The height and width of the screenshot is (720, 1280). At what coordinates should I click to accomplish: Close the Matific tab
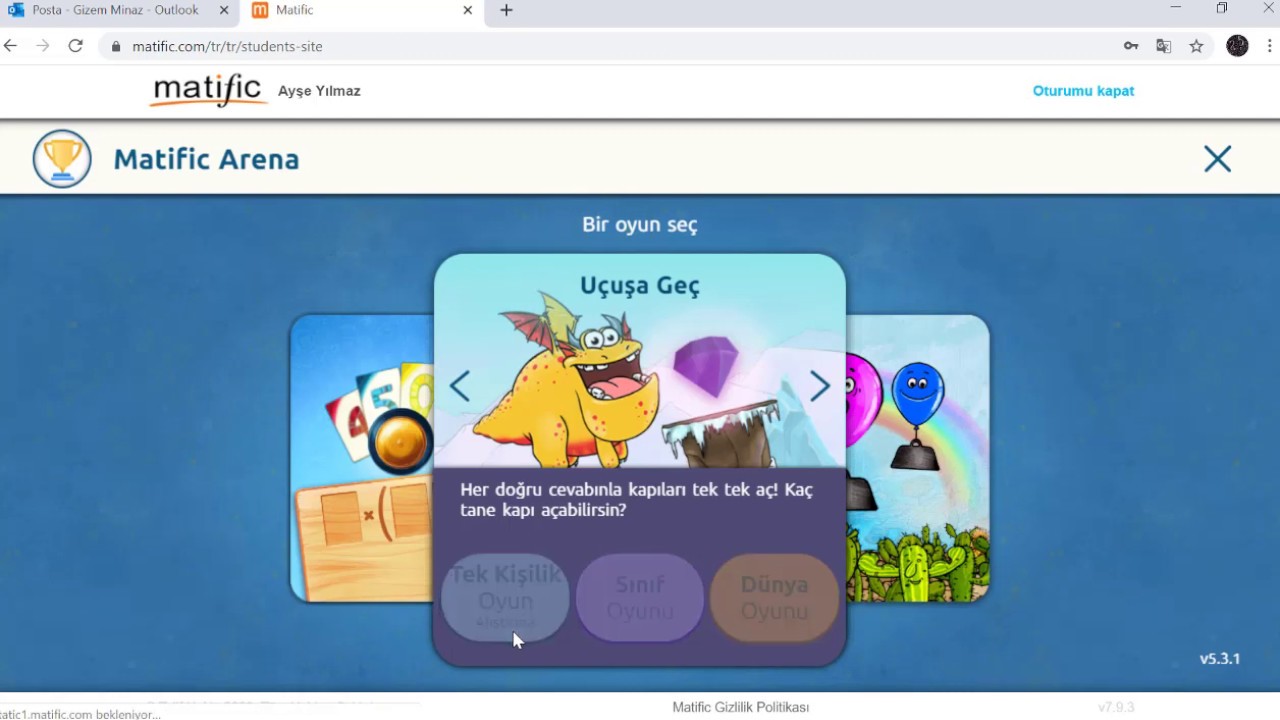[x=467, y=11]
